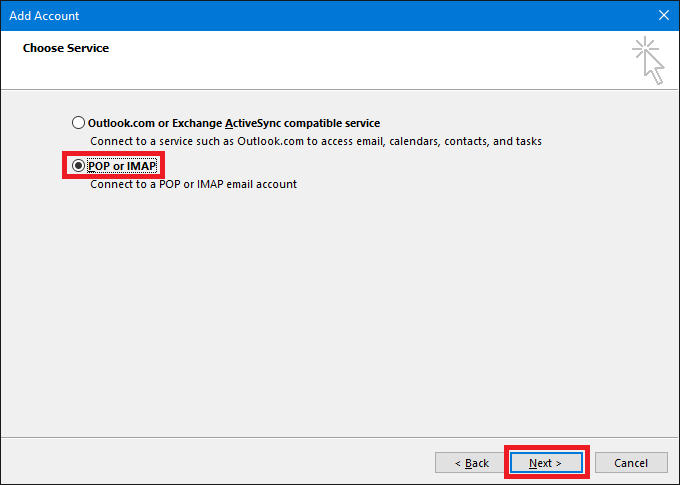Click the "Add Account" title bar text
The height and width of the screenshot is (485, 680).
point(44,15)
